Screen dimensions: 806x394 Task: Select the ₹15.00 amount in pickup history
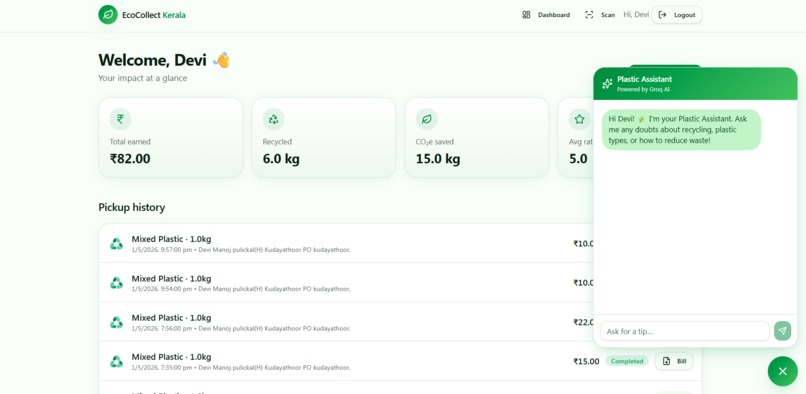pyautogui.click(x=586, y=361)
